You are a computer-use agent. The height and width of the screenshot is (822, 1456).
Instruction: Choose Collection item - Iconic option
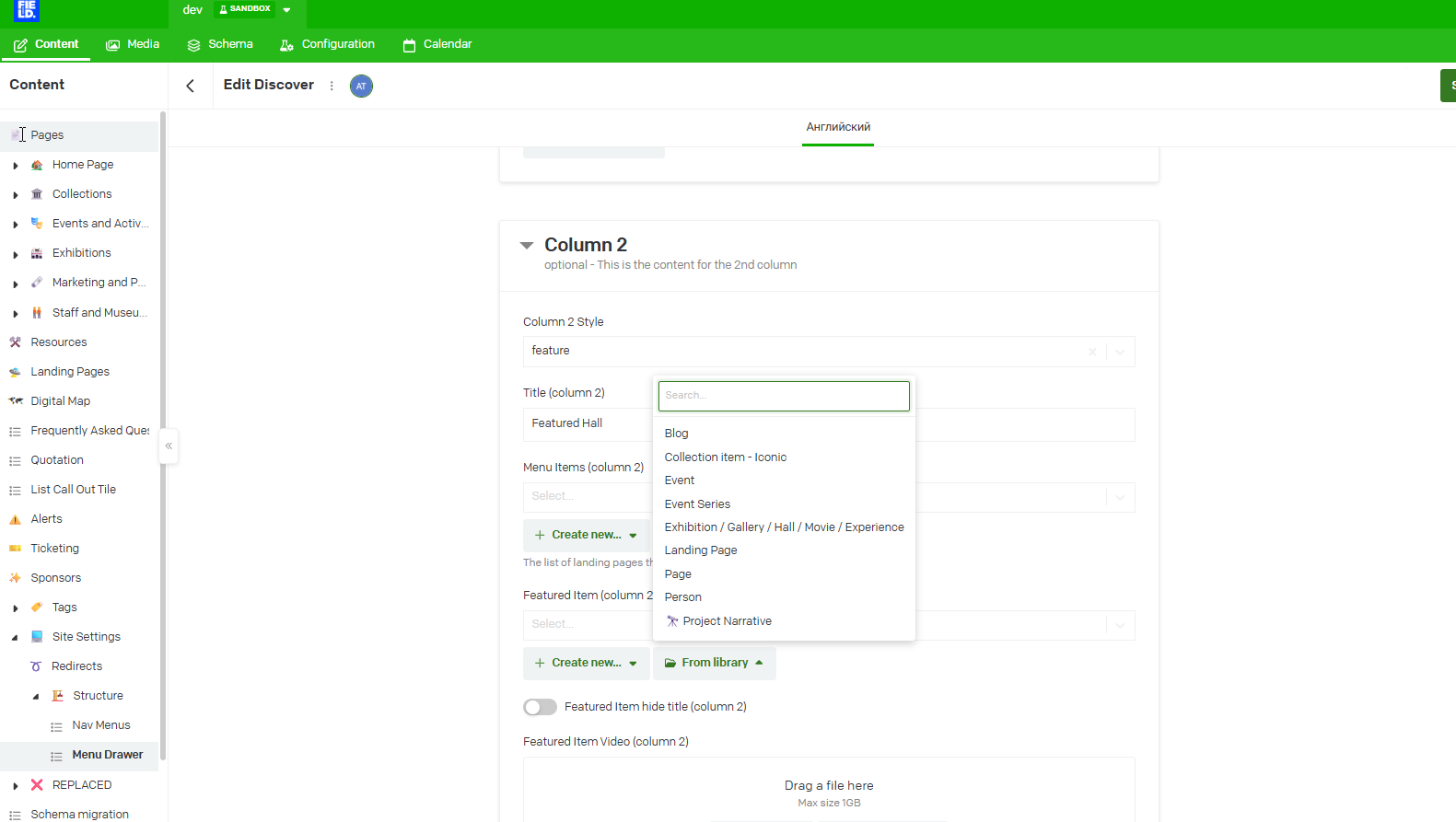726,457
